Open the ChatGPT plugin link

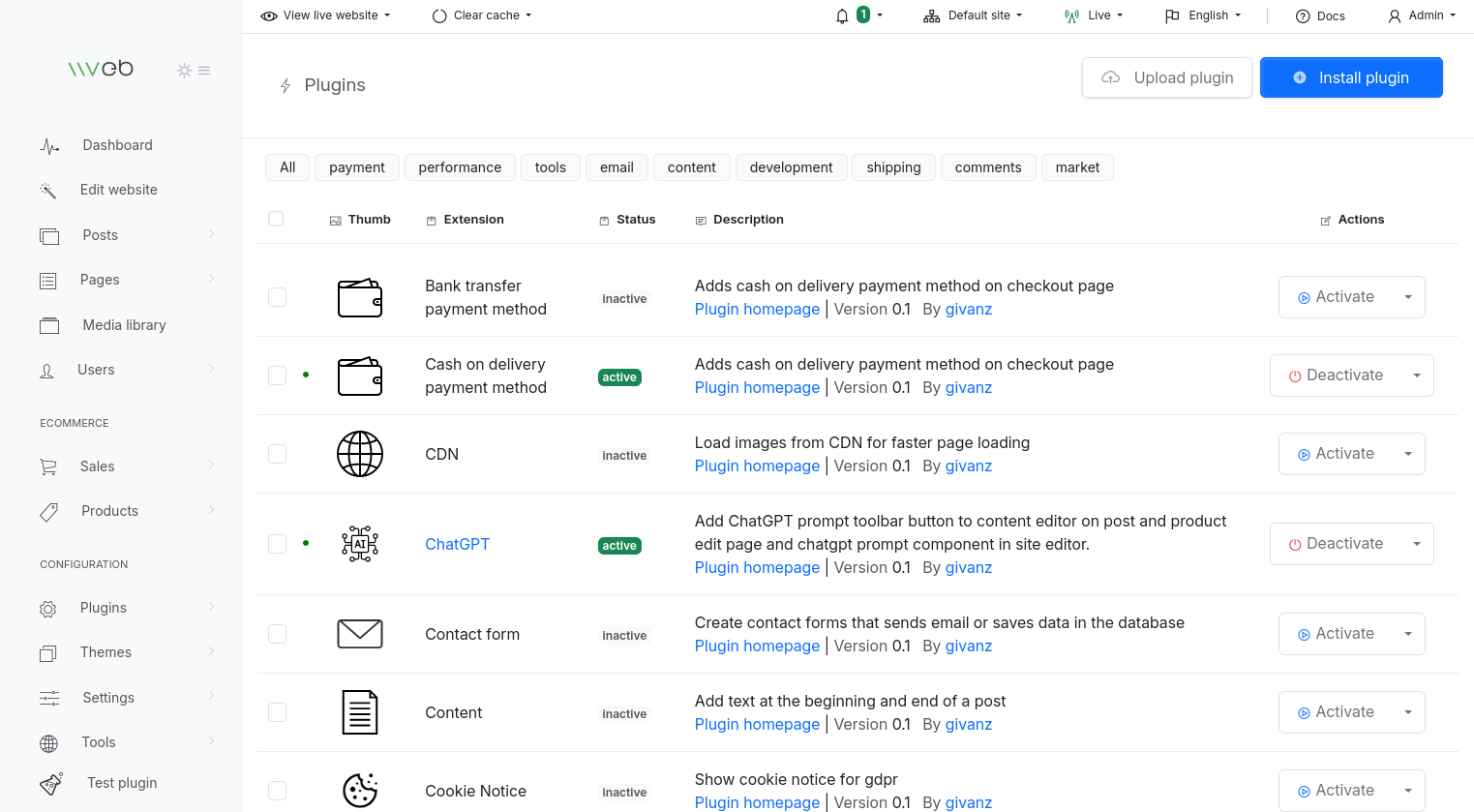tap(458, 544)
